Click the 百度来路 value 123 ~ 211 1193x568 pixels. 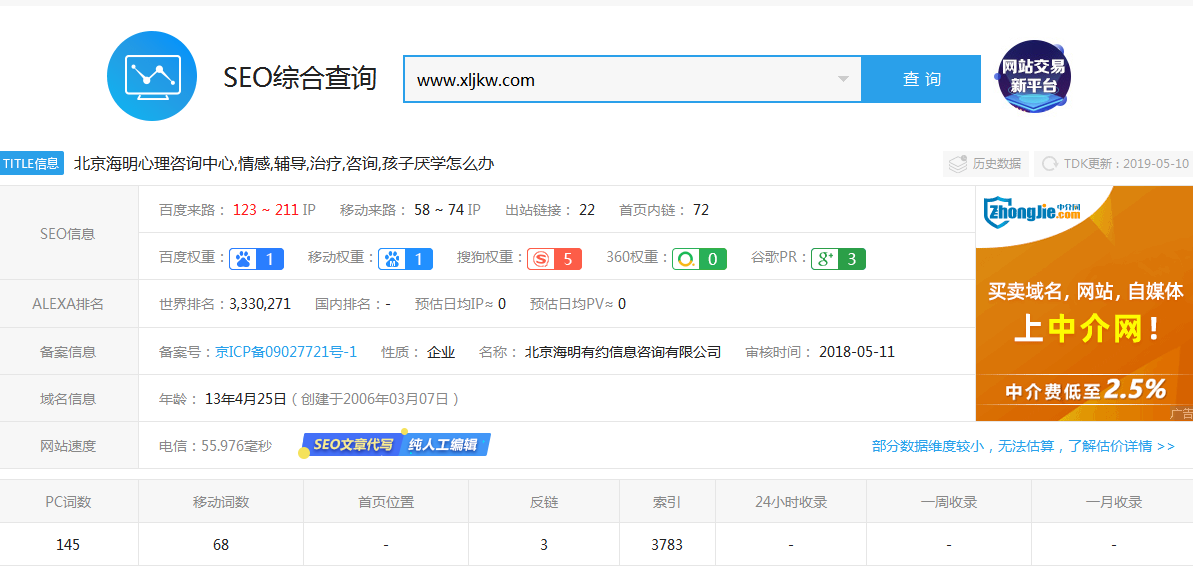coord(265,210)
